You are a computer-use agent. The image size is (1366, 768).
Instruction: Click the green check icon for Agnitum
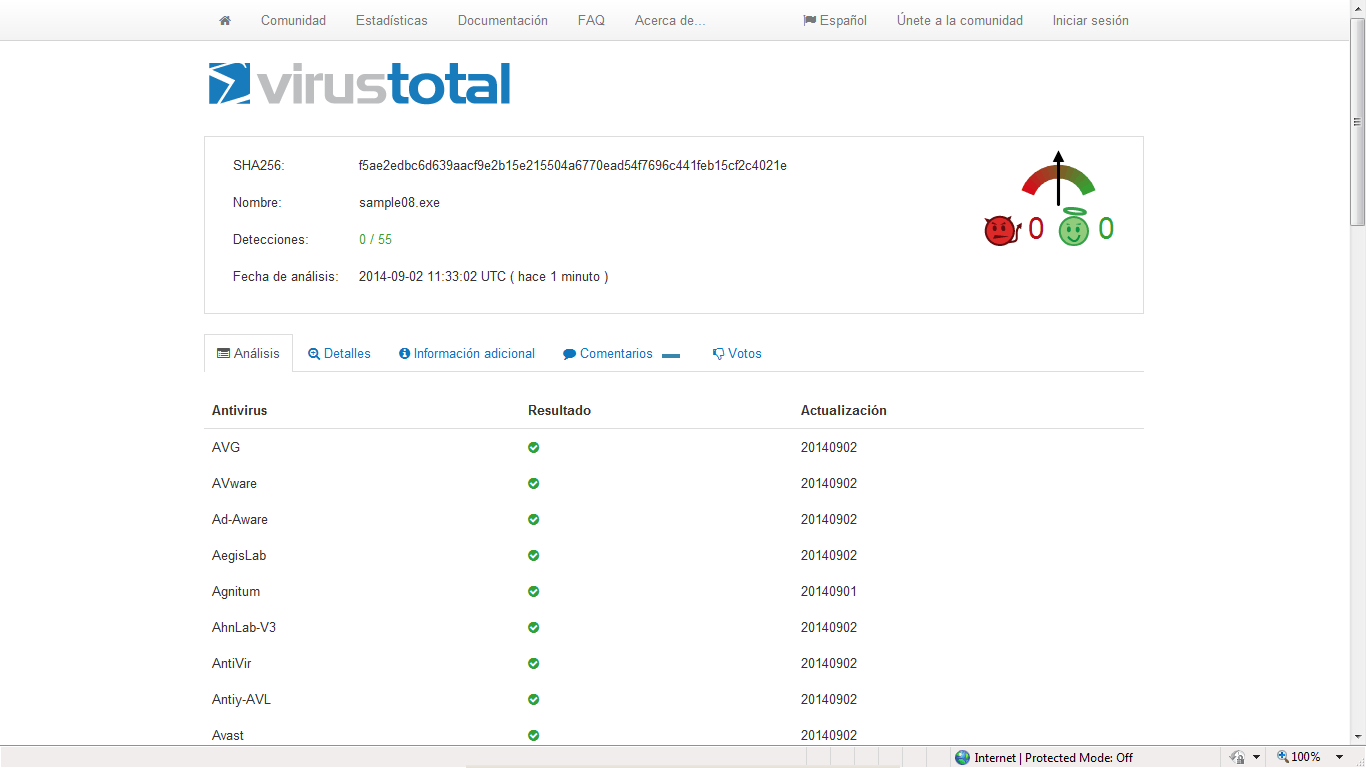[534, 591]
